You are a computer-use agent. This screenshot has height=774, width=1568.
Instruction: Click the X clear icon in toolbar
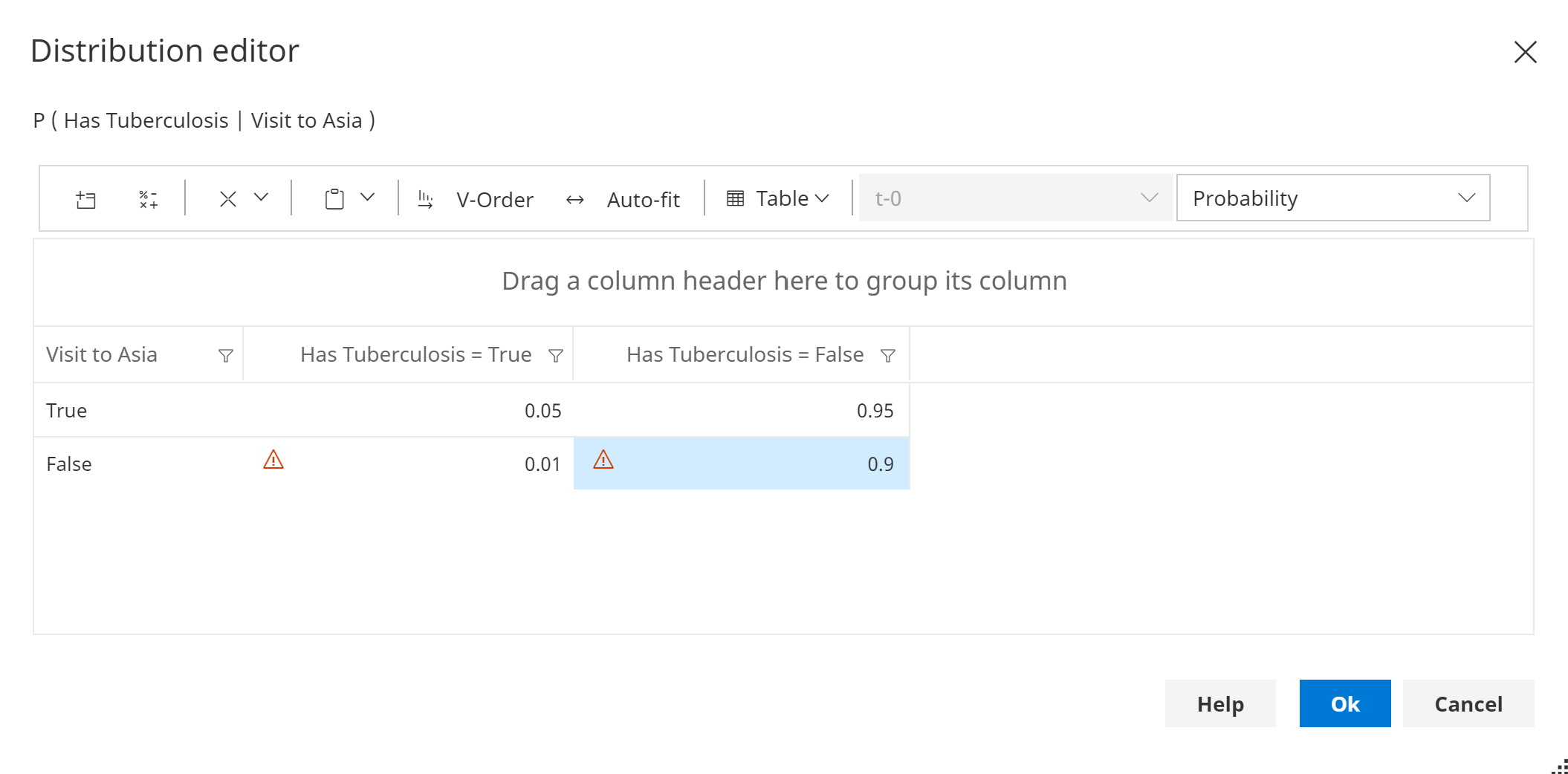pos(228,199)
